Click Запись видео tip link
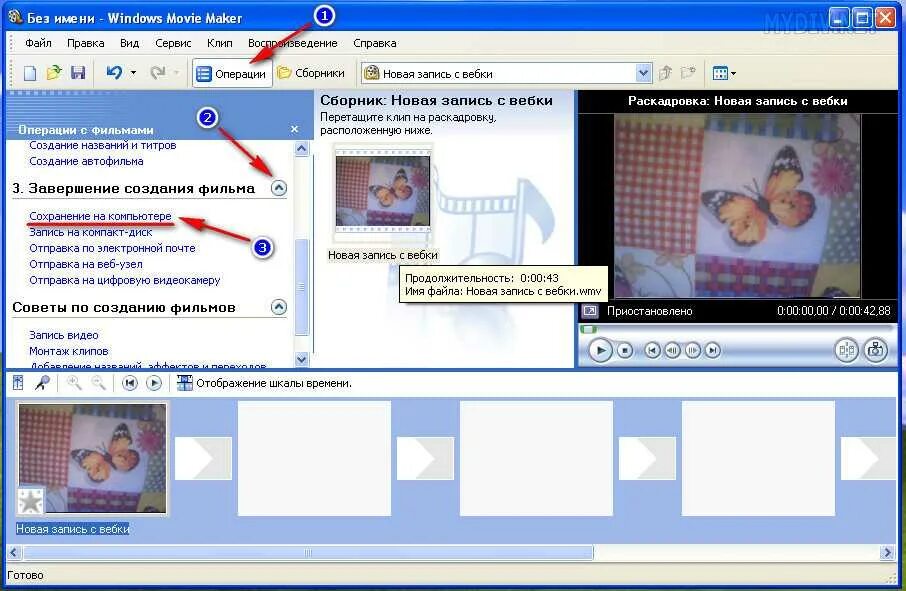Image resolution: width=906 pixels, height=591 pixels. [64, 335]
